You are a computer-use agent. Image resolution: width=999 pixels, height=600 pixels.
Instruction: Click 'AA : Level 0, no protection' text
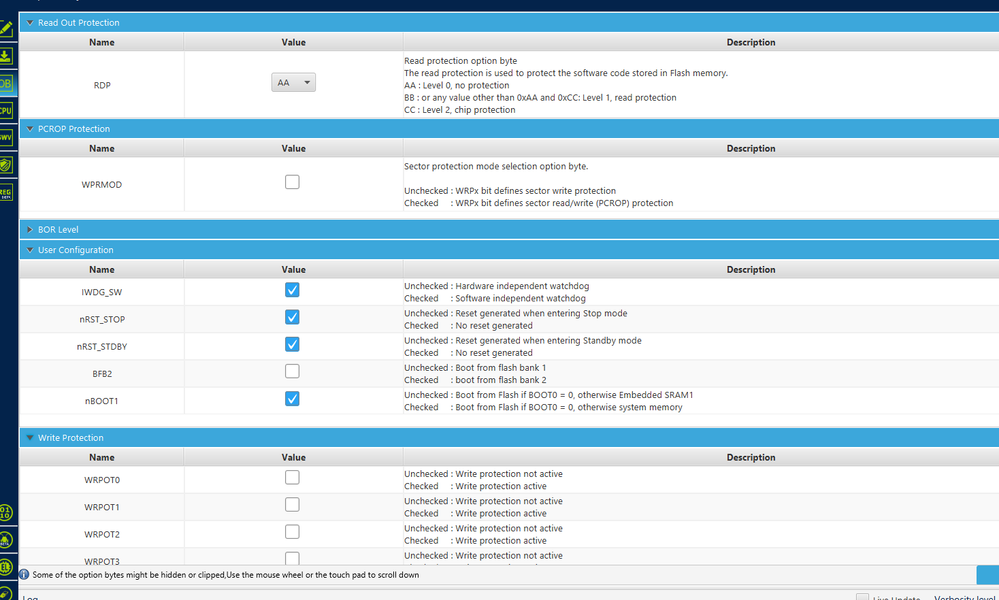(457, 85)
